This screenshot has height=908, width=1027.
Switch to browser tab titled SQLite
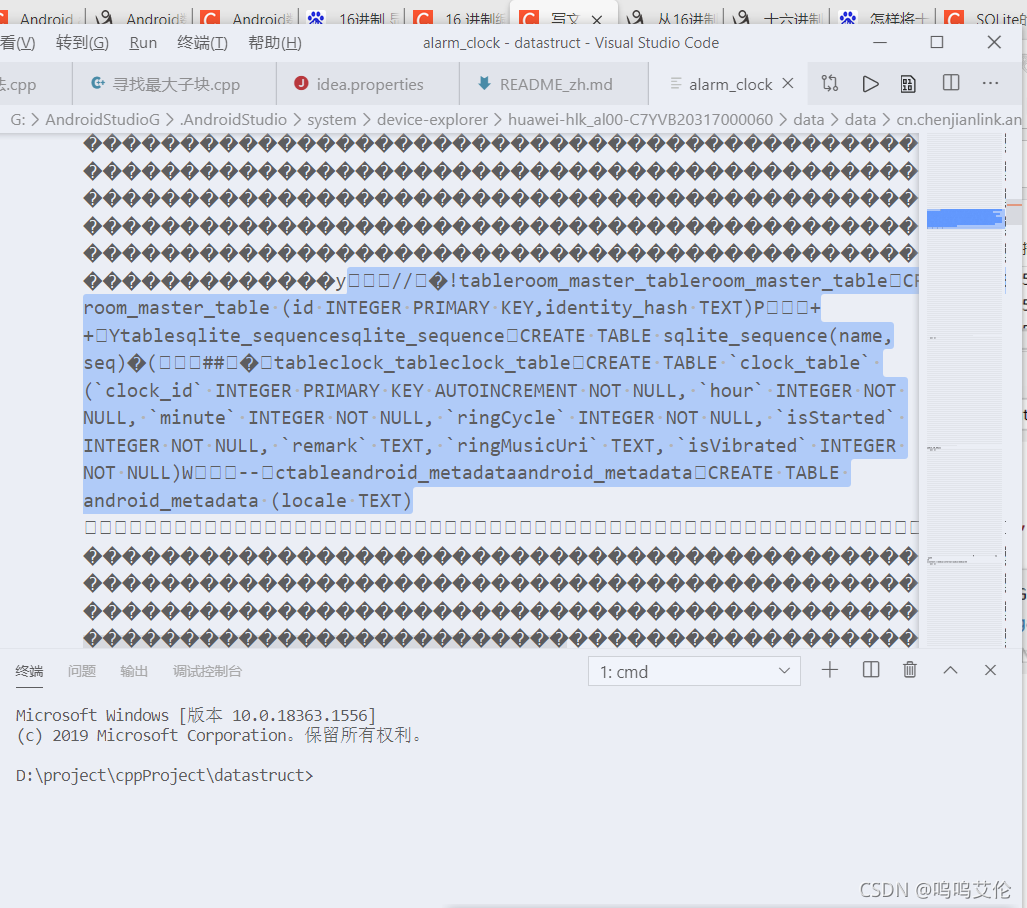[x=985, y=18]
